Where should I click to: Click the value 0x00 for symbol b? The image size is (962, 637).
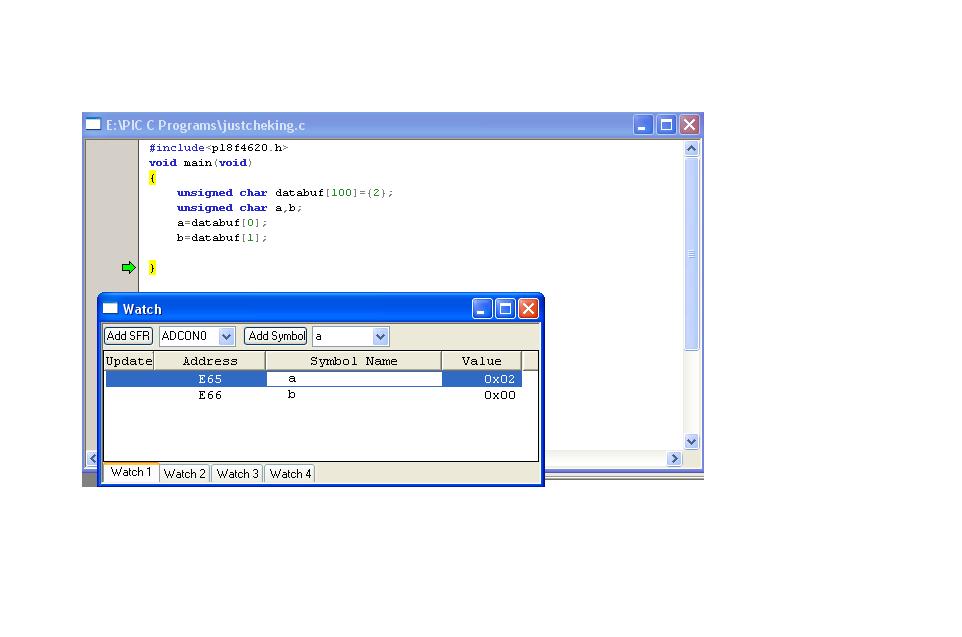pyautogui.click(x=482, y=395)
